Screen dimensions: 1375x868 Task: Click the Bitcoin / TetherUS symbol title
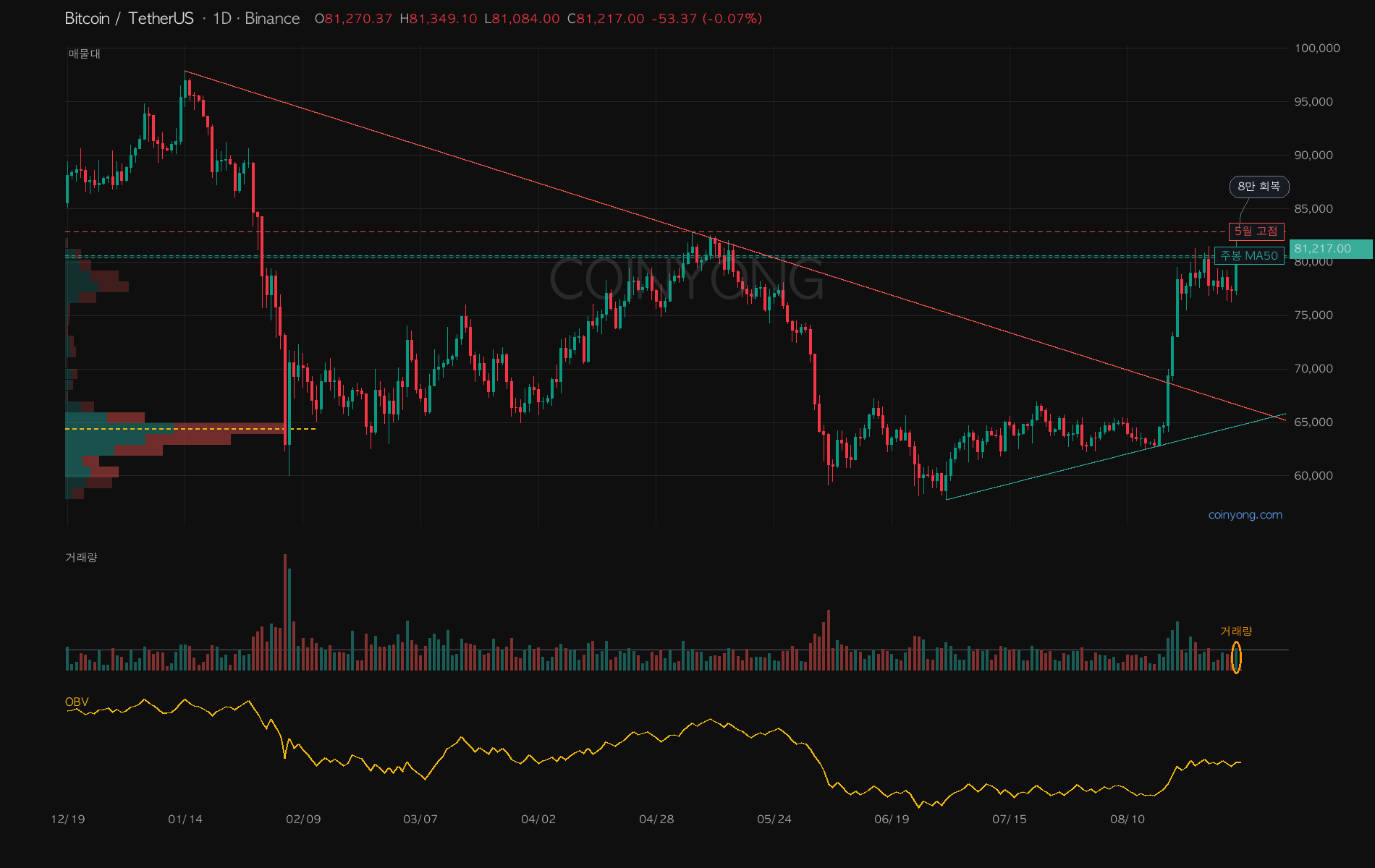pyautogui.click(x=129, y=19)
